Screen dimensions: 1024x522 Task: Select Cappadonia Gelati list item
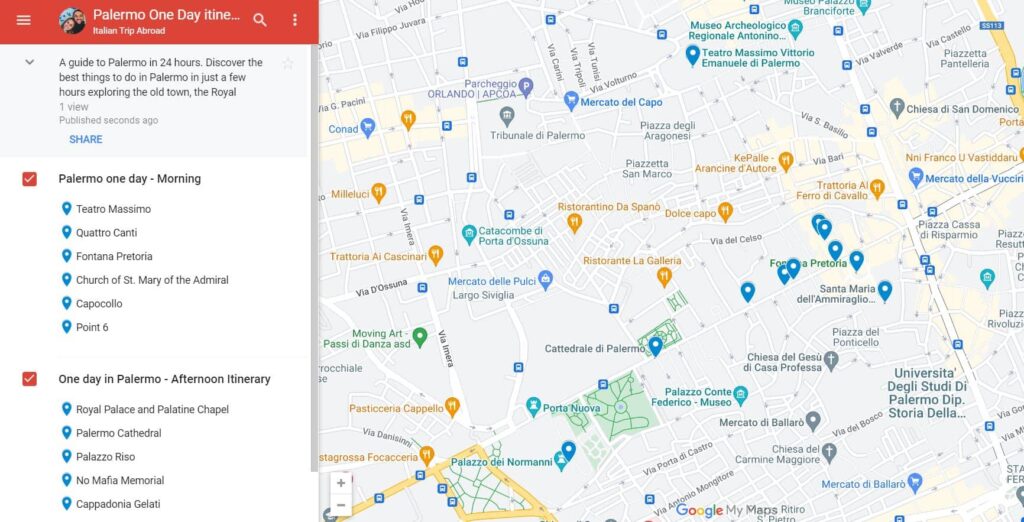click(x=118, y=504)
